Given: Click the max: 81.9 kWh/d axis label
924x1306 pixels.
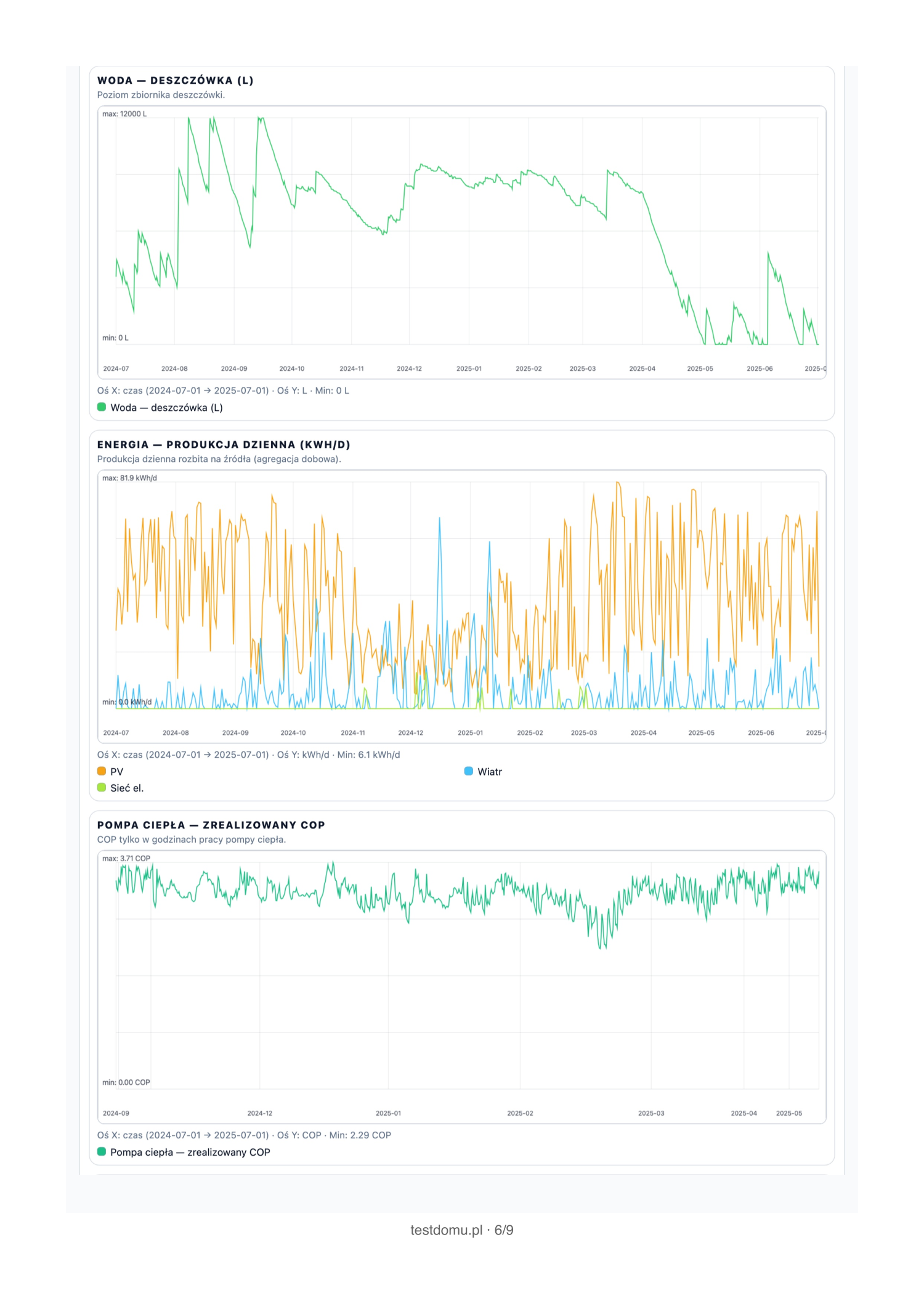Looking at the screenshot, I should [129, 478].
